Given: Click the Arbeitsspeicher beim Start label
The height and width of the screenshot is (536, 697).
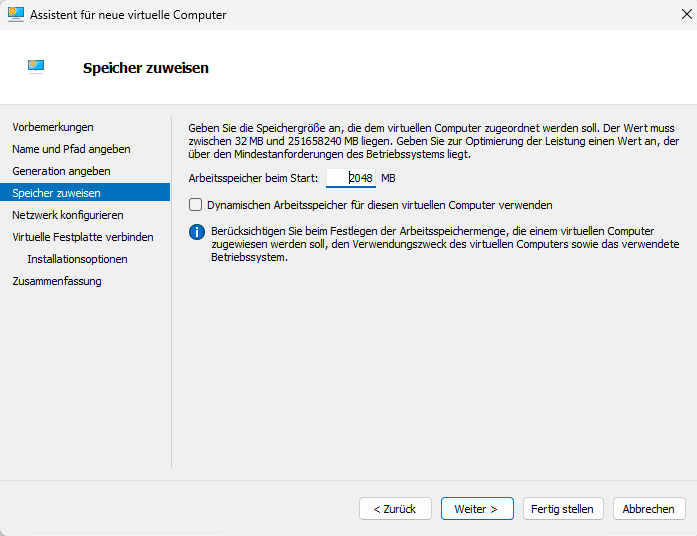Looking at the screenshot, I should (x=253, y=178).
